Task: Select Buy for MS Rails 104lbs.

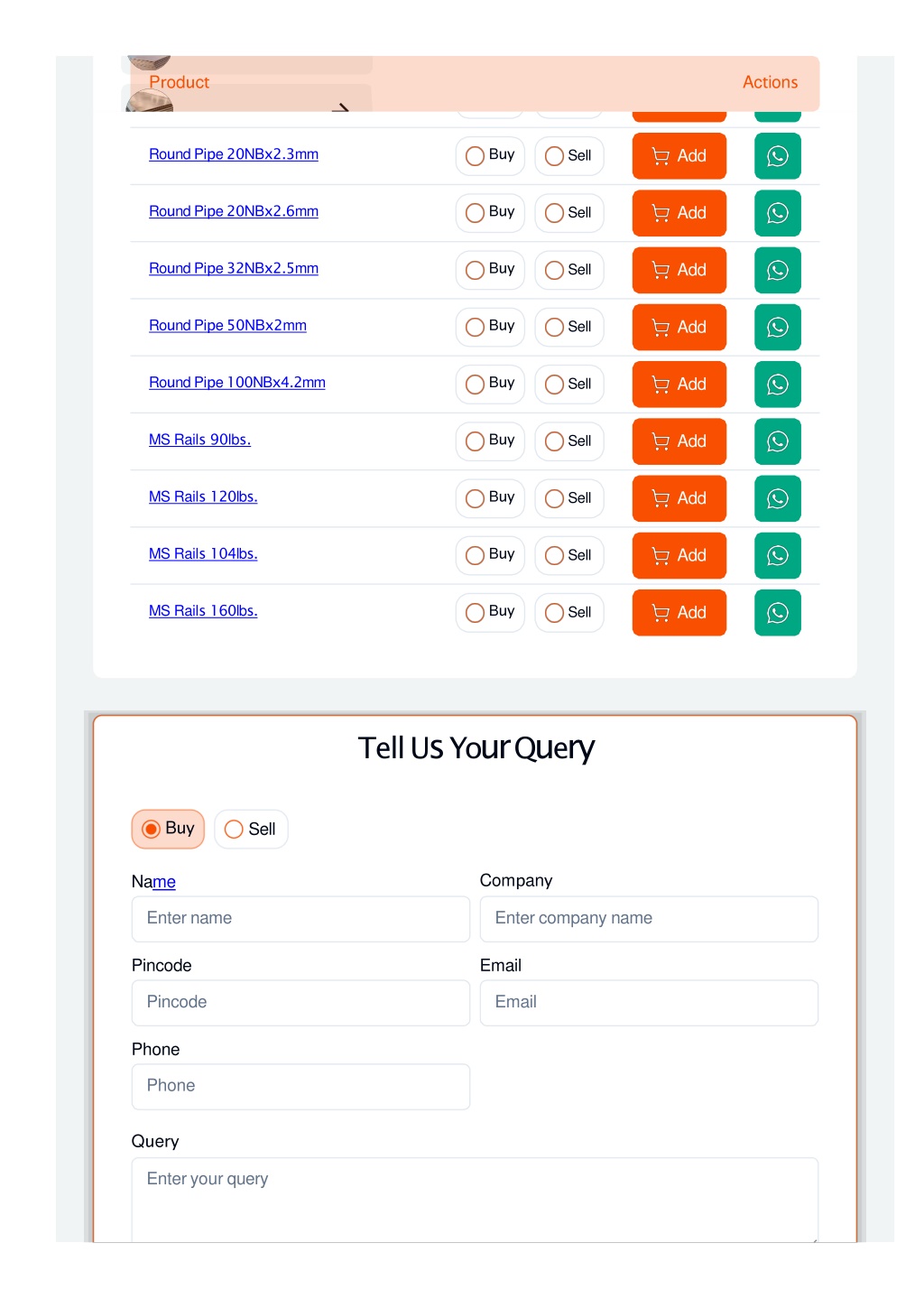Action: click(490, 555)
